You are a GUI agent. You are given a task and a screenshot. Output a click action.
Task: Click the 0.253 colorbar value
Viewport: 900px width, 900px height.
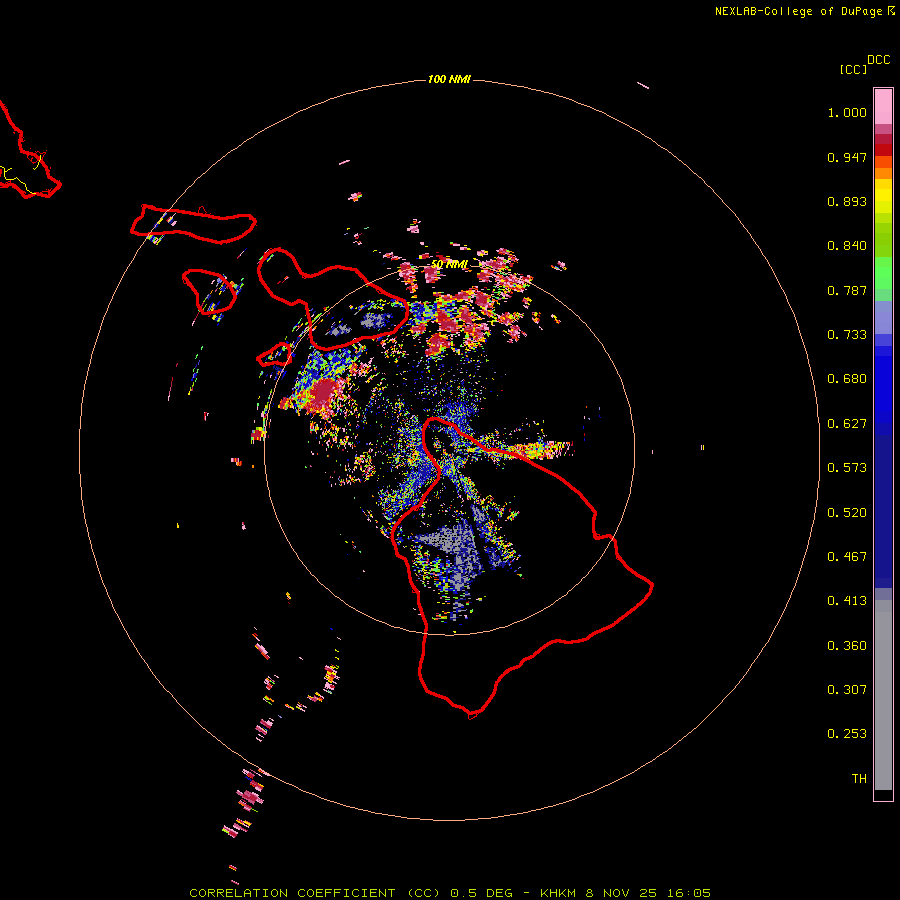847,734
